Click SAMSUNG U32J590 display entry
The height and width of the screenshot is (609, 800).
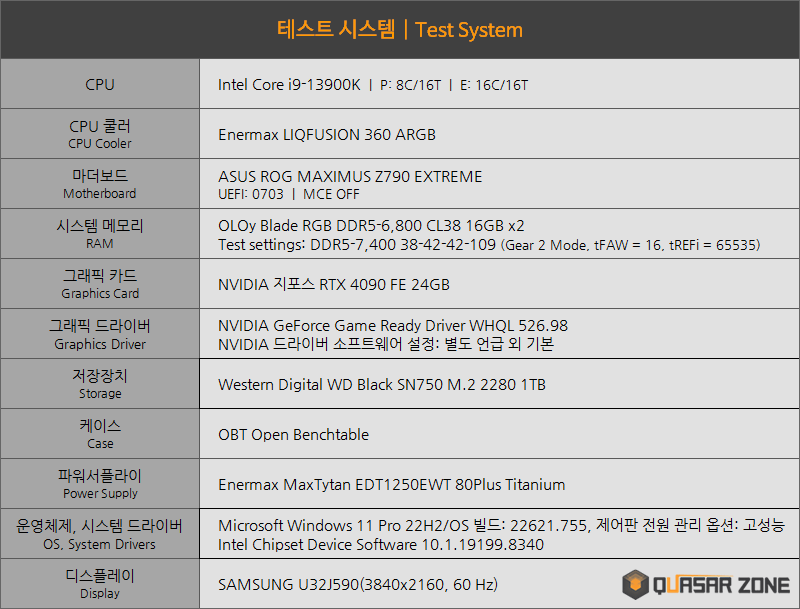click(358, 584)
